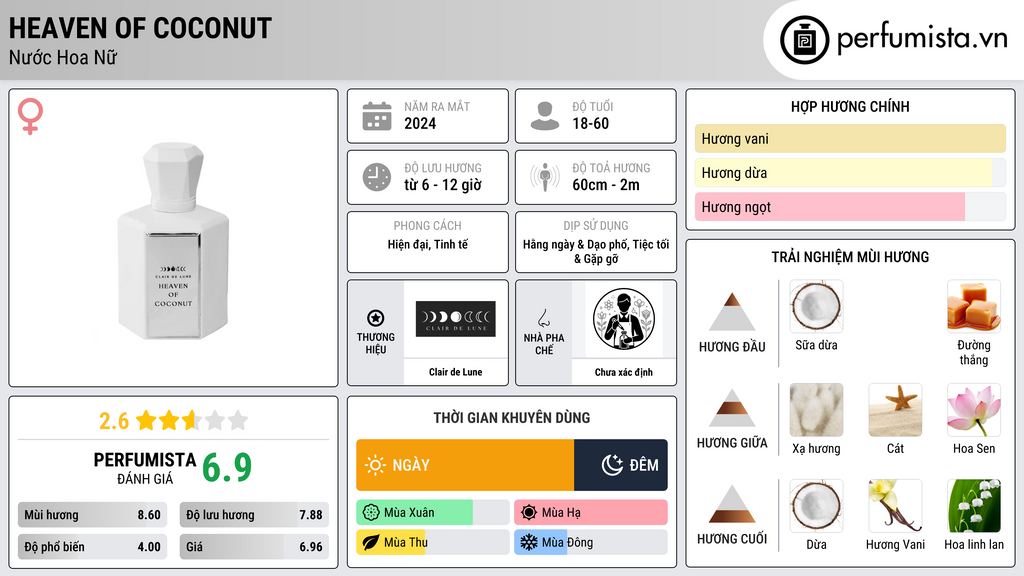Click the sun icon in the Ngày bar
The width and height of the screenshot is (1024, 576).
click(376, 465)
